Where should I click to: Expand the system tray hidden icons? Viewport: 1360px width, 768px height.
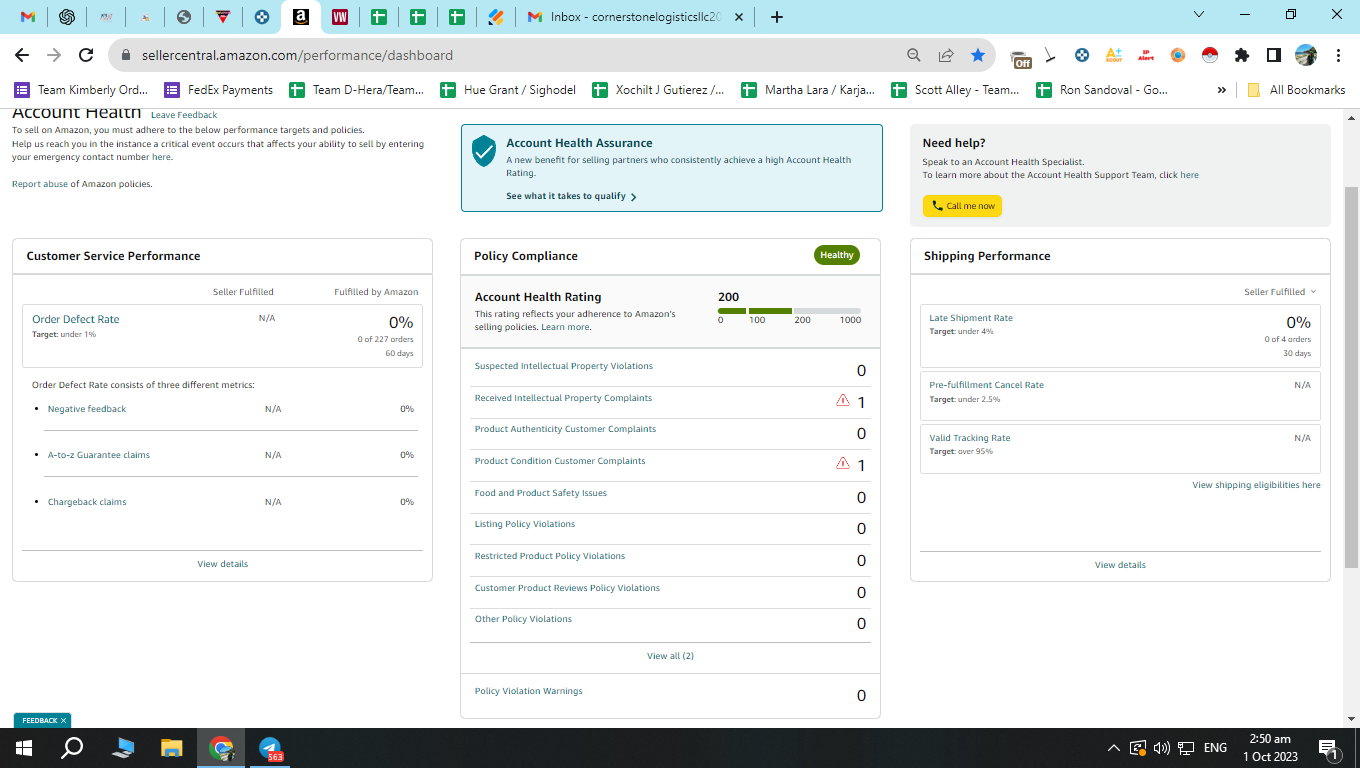1114,748
